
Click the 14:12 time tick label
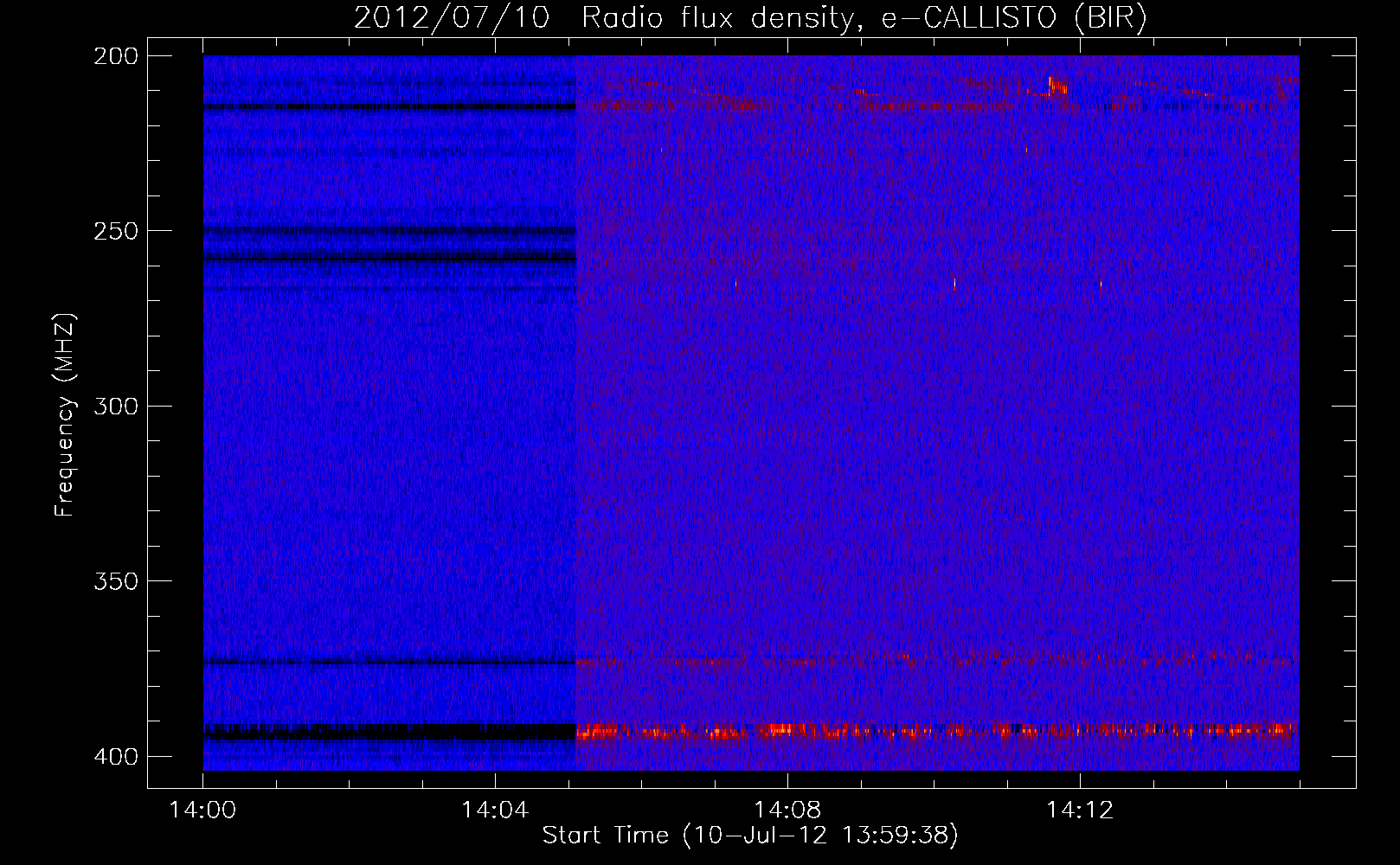click(1080, 811)
